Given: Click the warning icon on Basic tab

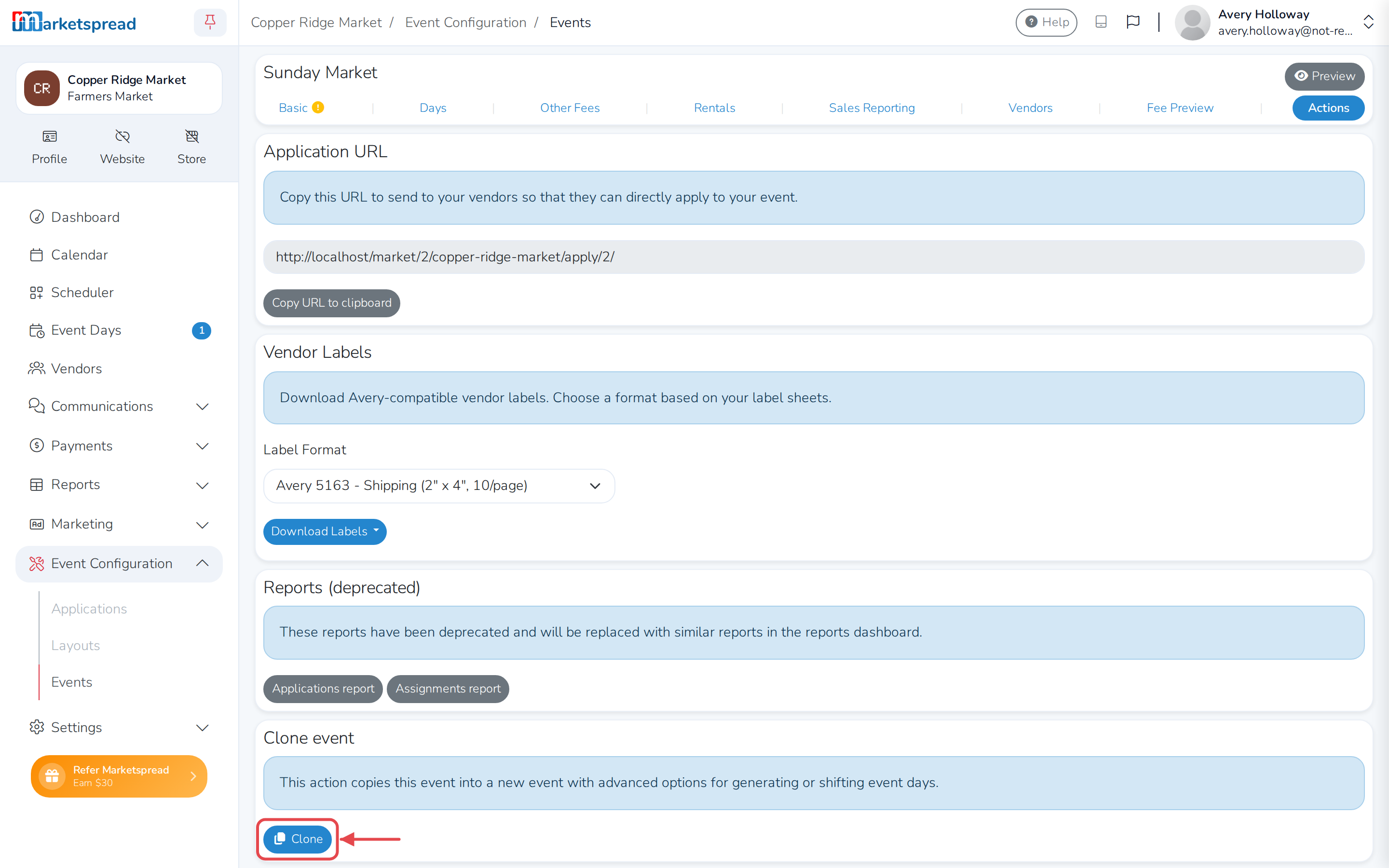Looking at the screenshot, I should click(x=318, y=108).
